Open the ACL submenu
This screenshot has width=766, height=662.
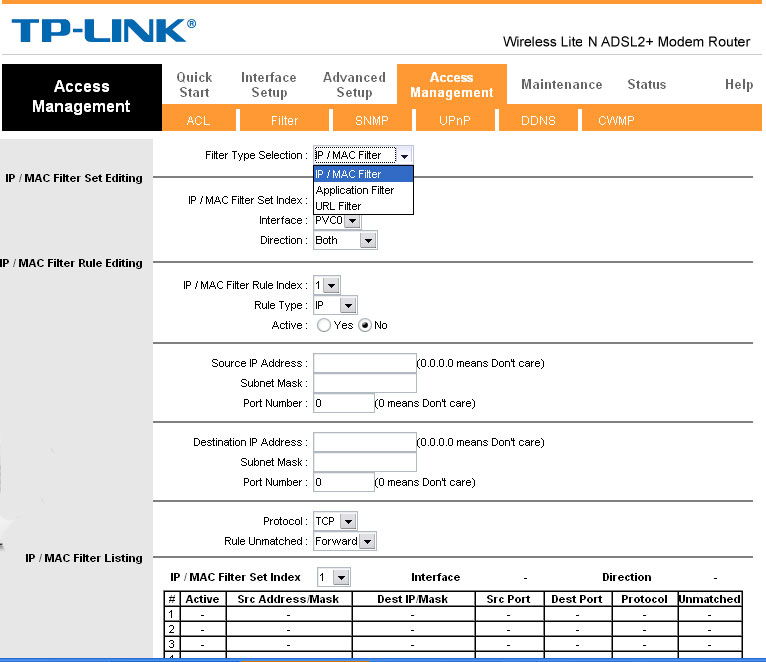coord(198,120)
